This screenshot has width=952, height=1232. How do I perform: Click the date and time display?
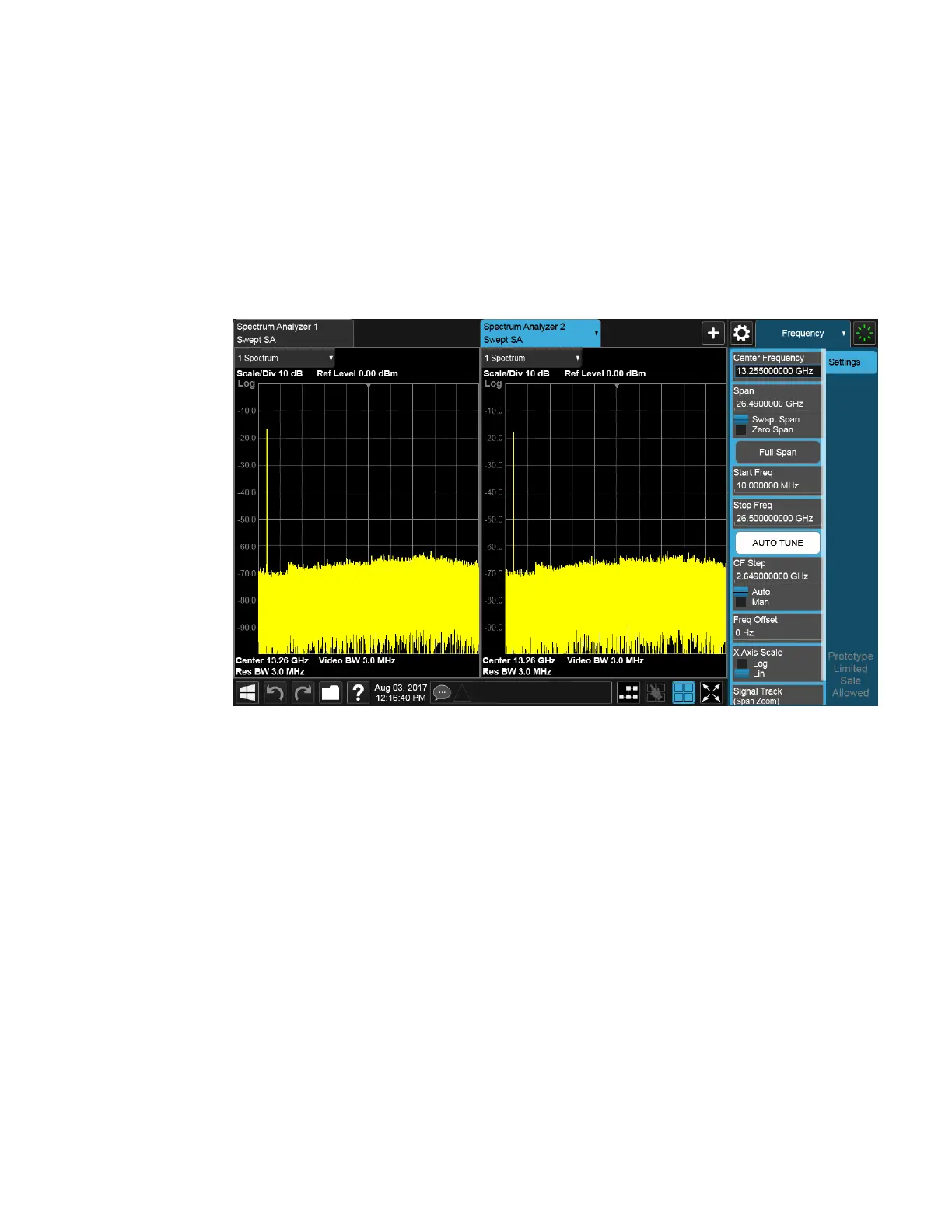coord(401,692)
